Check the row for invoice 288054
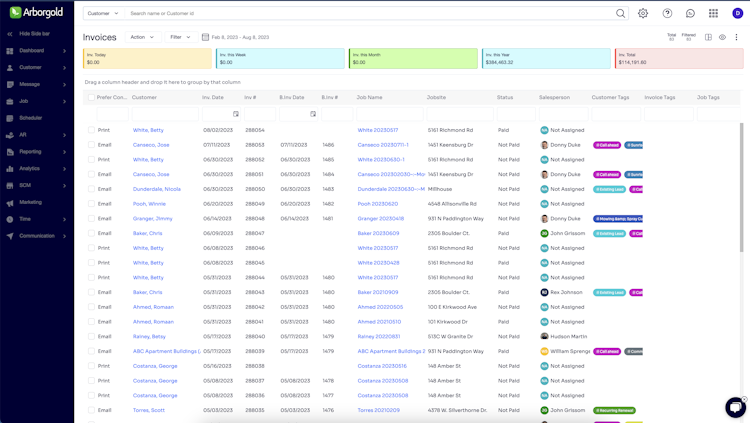750x423 pixels. pos(91,130)
